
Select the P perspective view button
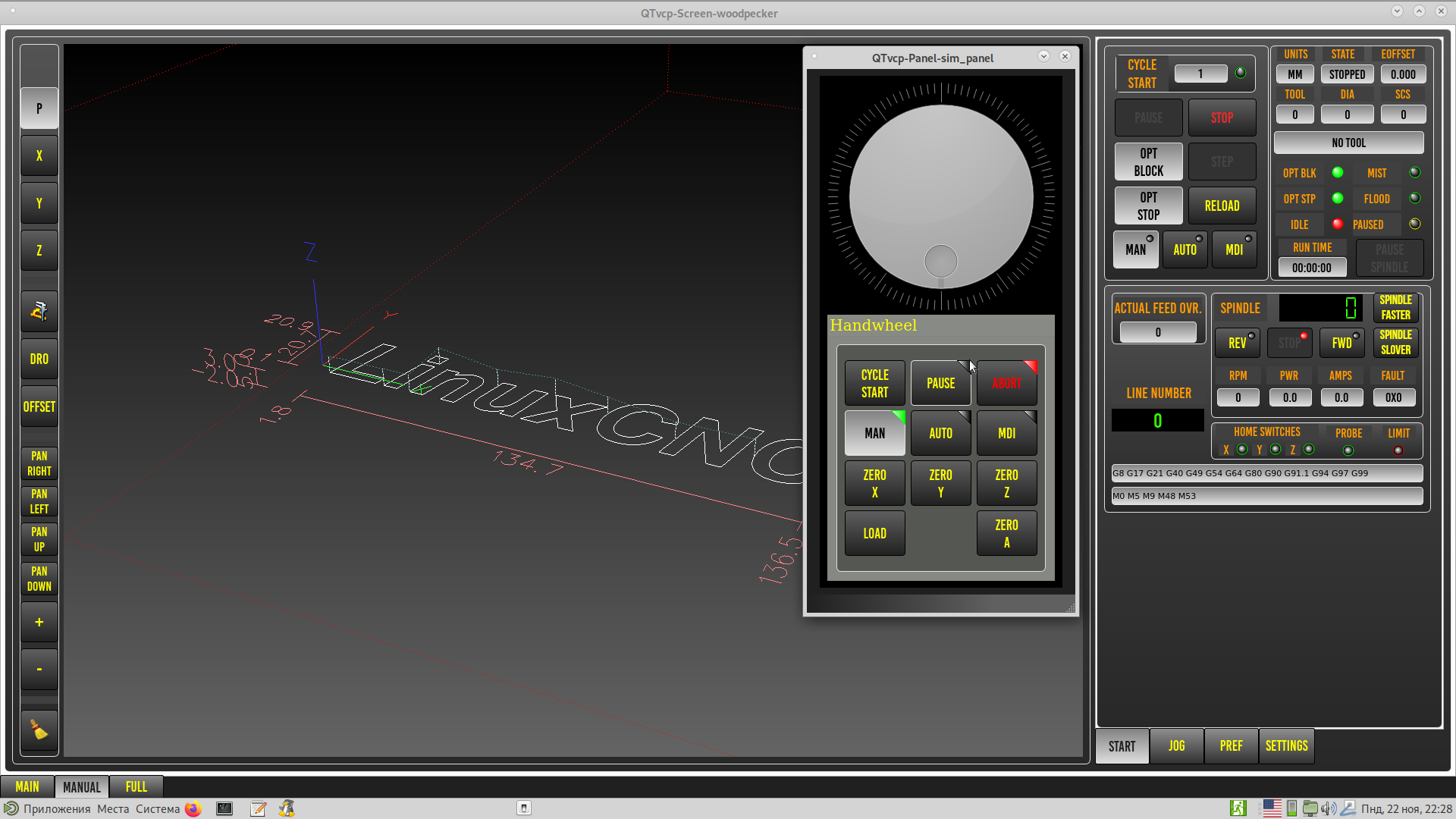click(39, 108)
